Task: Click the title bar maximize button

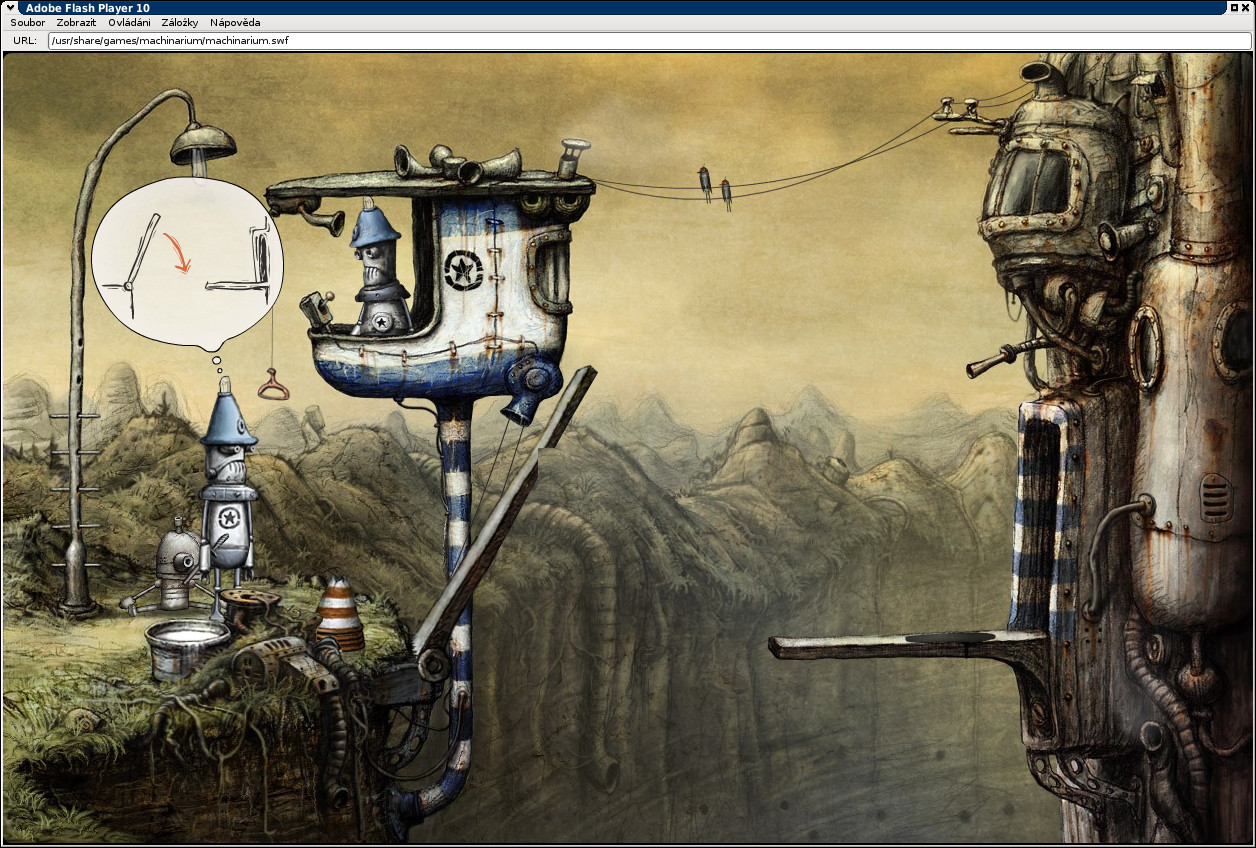Action: pos(1235,7)
